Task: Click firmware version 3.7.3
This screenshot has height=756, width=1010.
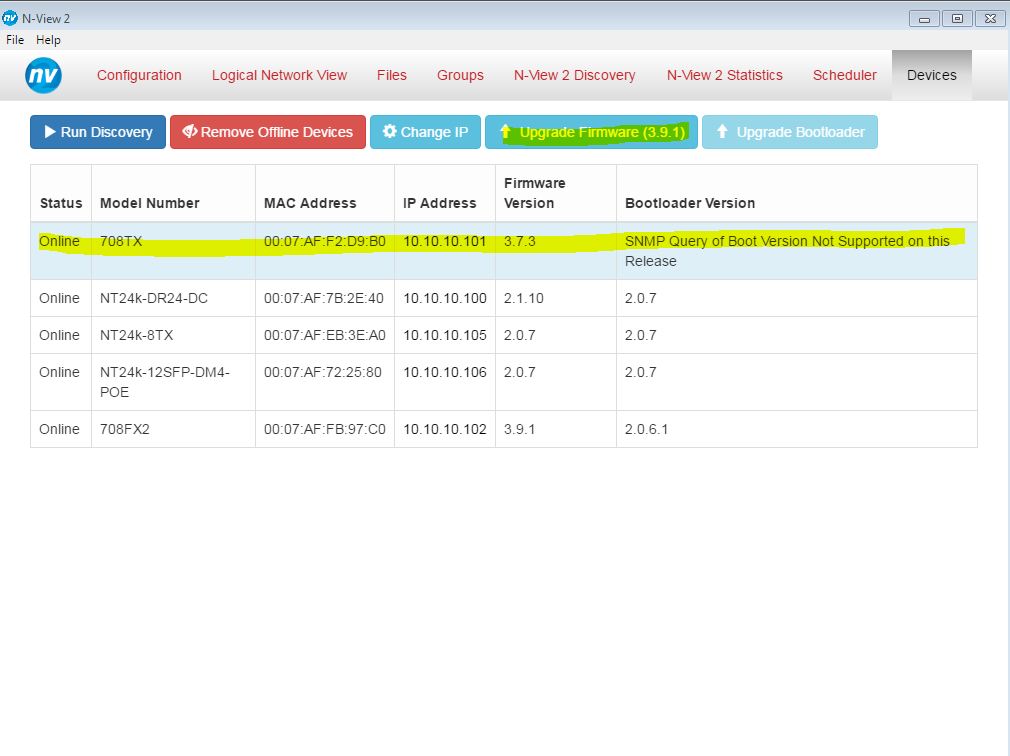Action: tap(520, 241)
